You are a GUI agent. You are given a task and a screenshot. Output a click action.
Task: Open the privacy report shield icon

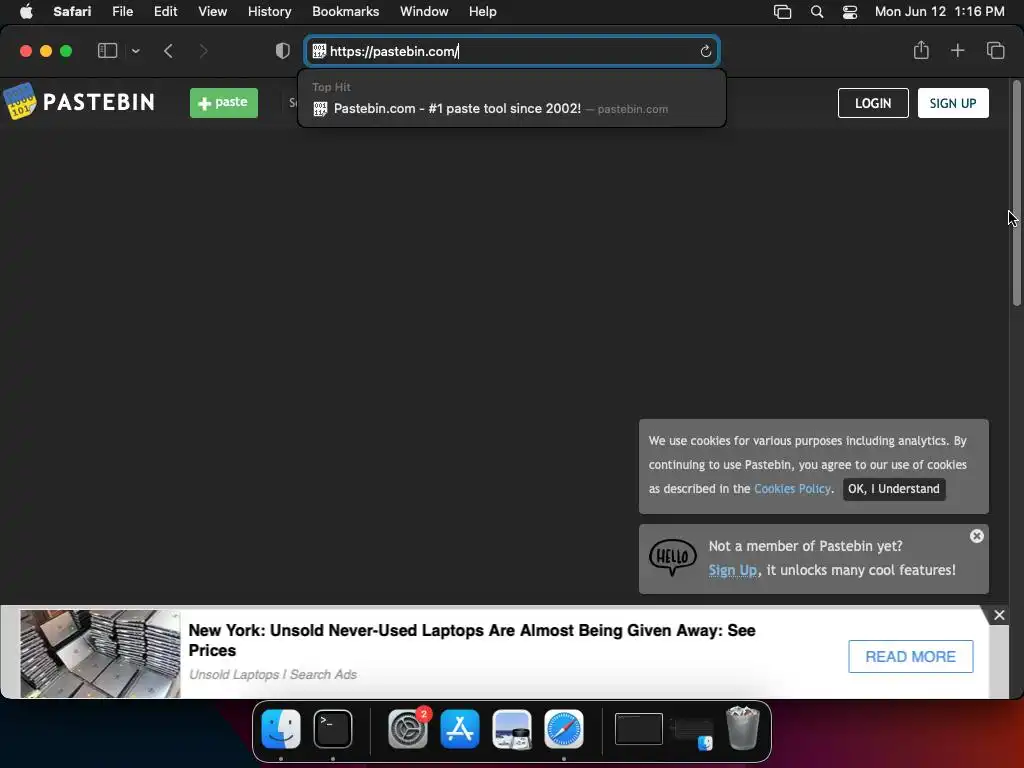pyautogui.click(x=283, y=51)
